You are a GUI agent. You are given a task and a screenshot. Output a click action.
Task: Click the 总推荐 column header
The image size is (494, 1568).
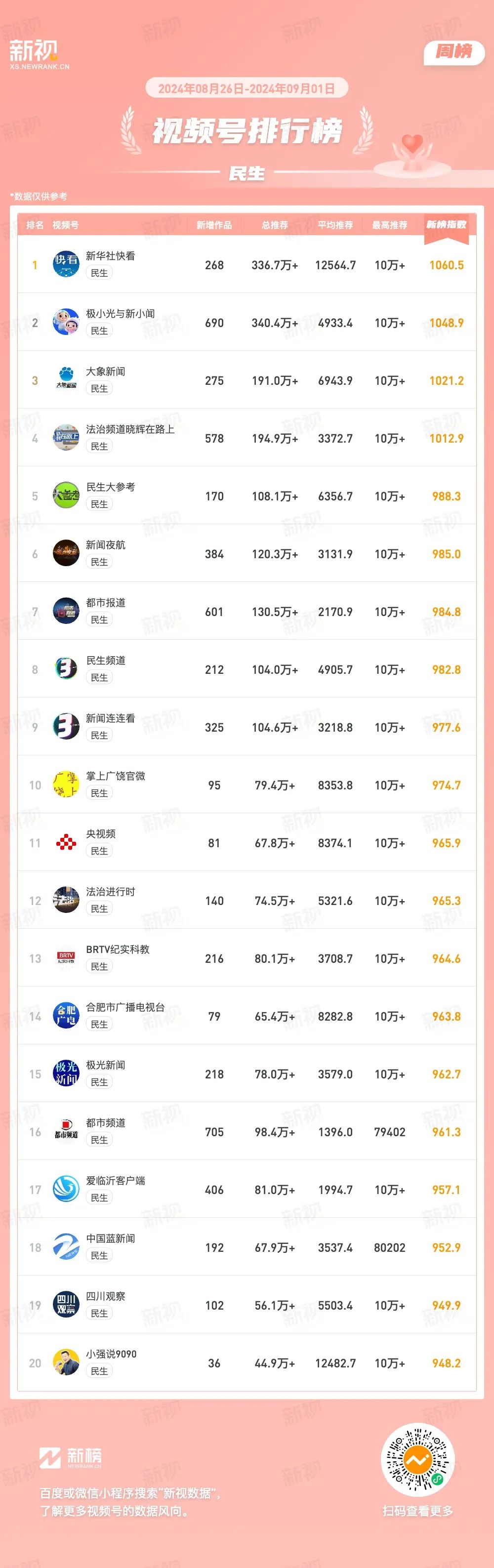tap(275, 225)
